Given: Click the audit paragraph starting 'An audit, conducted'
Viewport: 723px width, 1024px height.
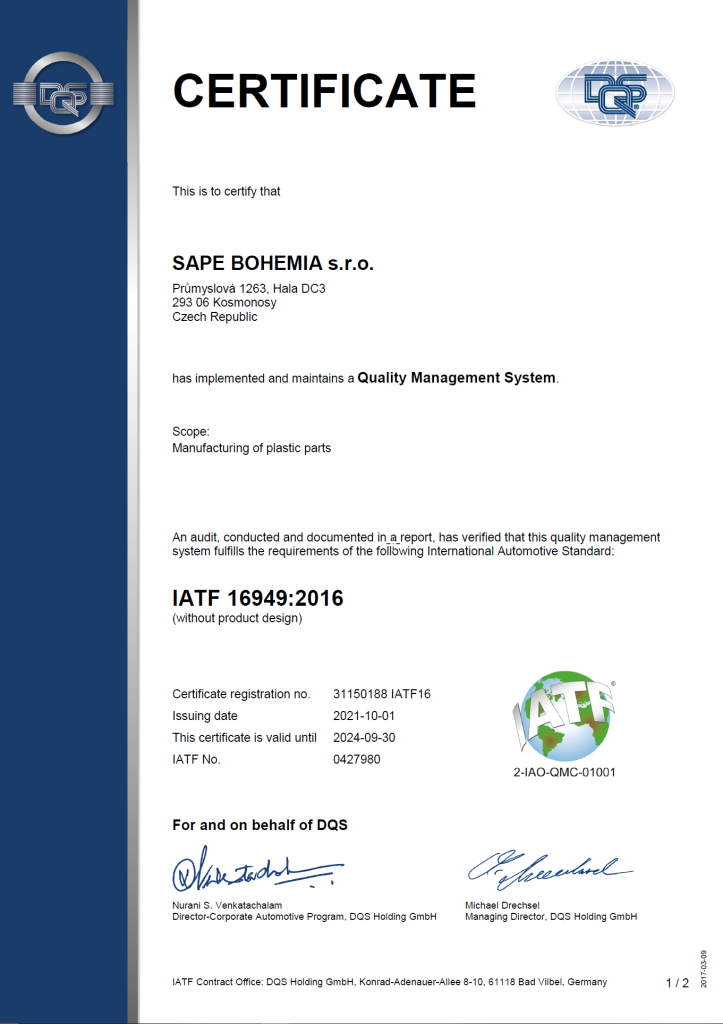Looking at the screenshot, I should [416, 544].
